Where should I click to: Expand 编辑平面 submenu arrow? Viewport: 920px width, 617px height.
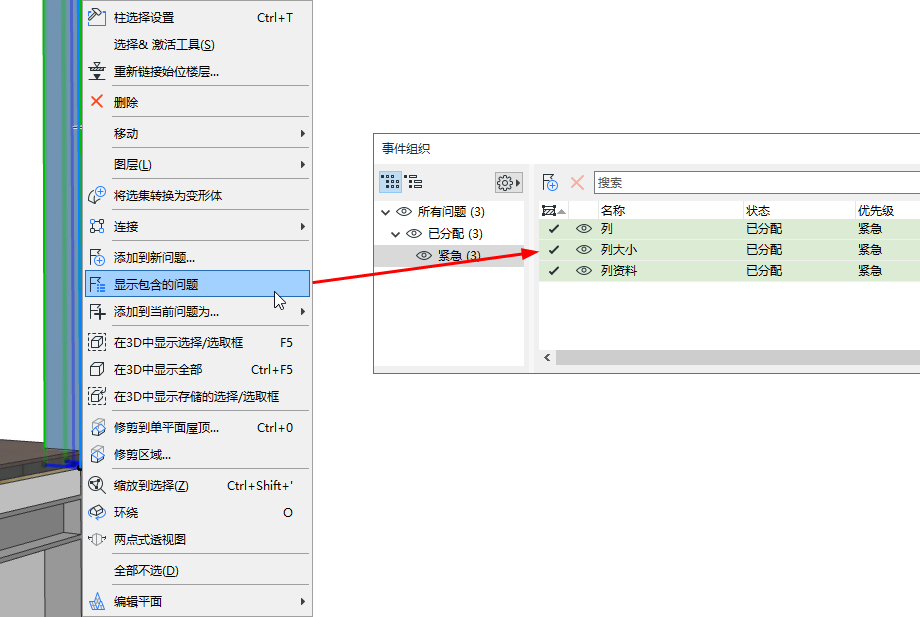(x=303, y=601)
